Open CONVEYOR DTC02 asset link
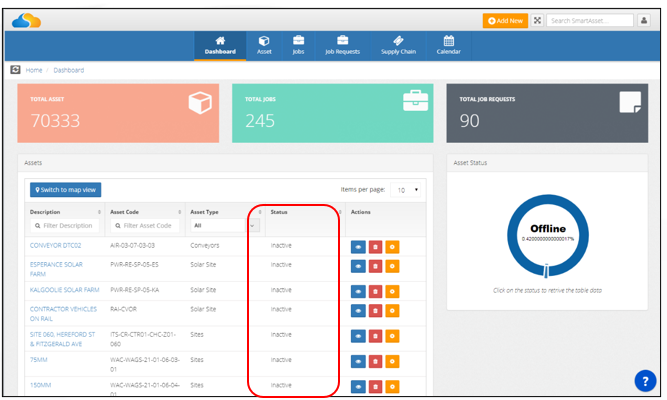 (55, 246)
